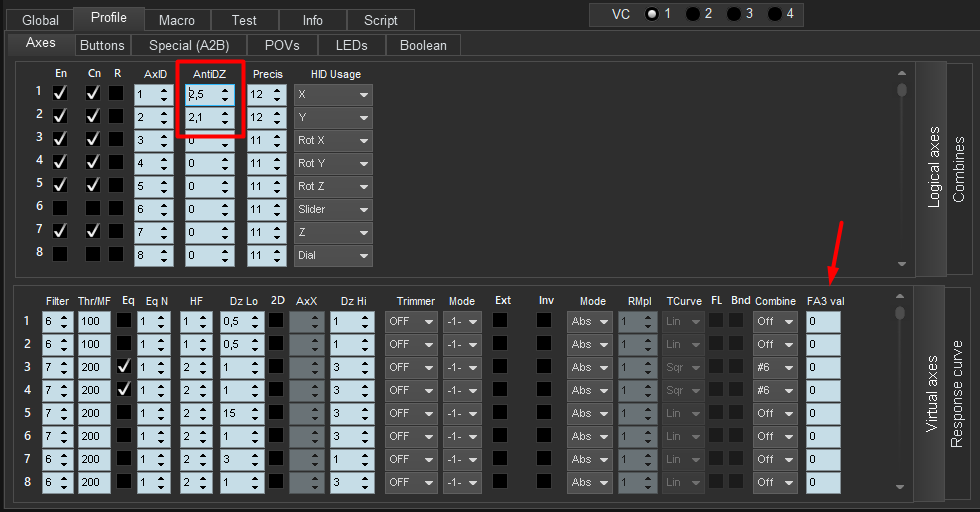This screenshot has width=980, height=512.
Task: Enable the En checkbox for logical axis 6
Action: 60,209
